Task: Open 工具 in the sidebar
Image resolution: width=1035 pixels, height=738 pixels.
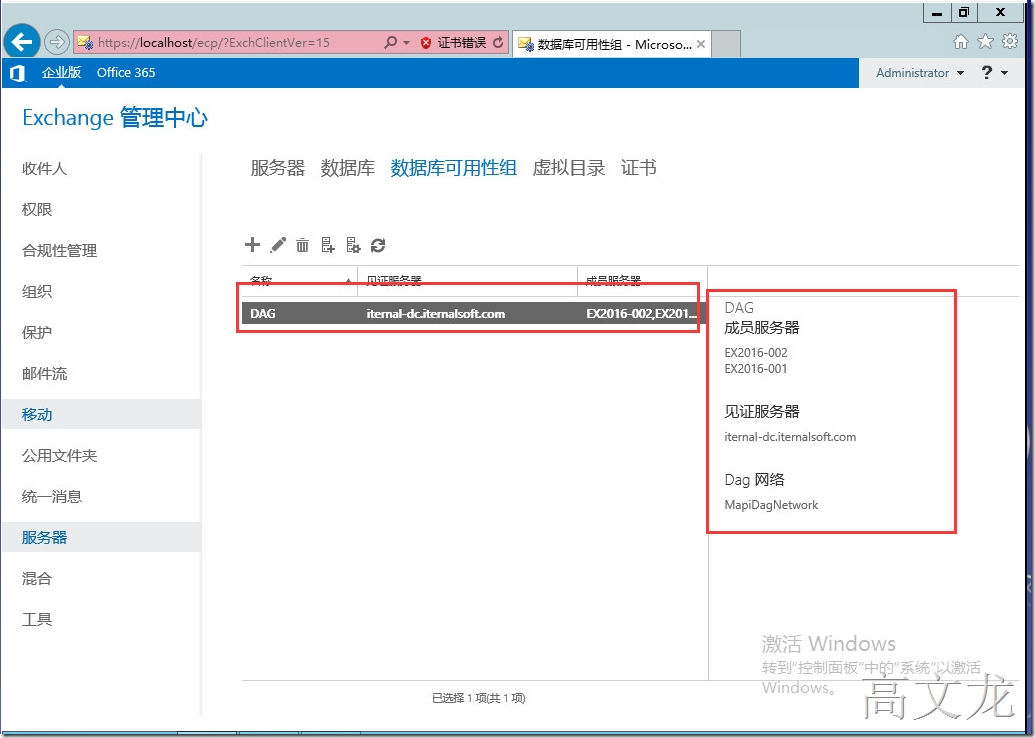Action: click(x=37, y=620)
